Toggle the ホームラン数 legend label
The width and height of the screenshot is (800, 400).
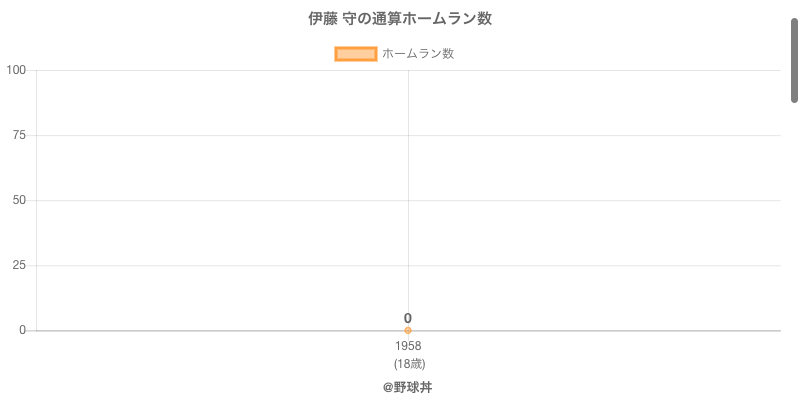click(418, 54)
